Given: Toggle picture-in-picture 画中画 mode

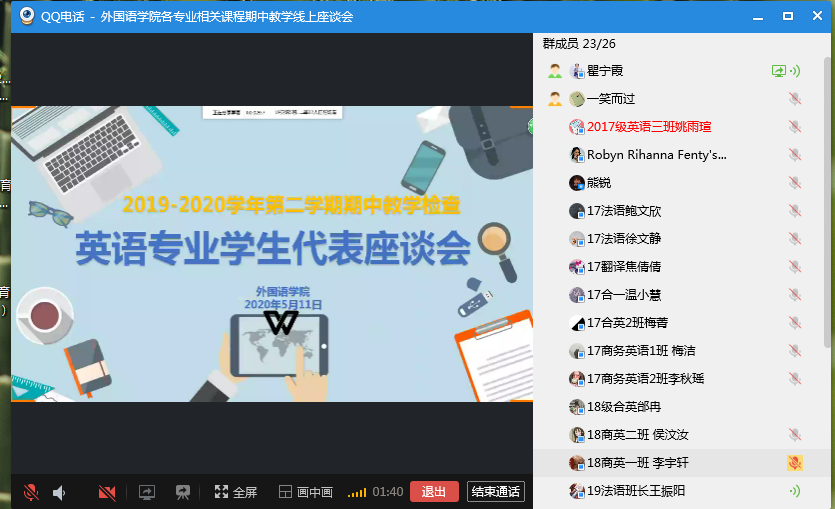Looking at the screenshot, I should coord(305,492).
